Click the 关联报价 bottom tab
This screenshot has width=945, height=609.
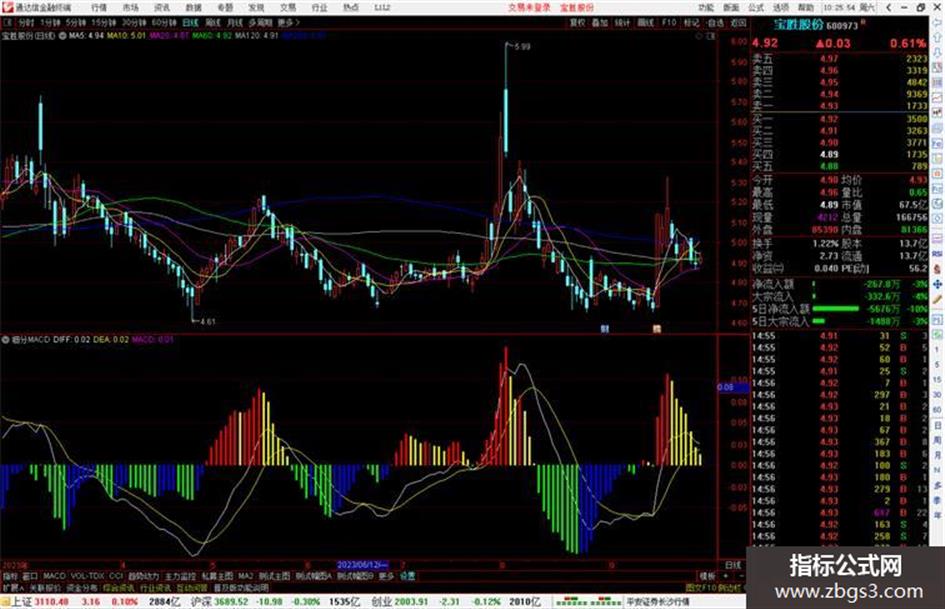[x=45, y=588]
